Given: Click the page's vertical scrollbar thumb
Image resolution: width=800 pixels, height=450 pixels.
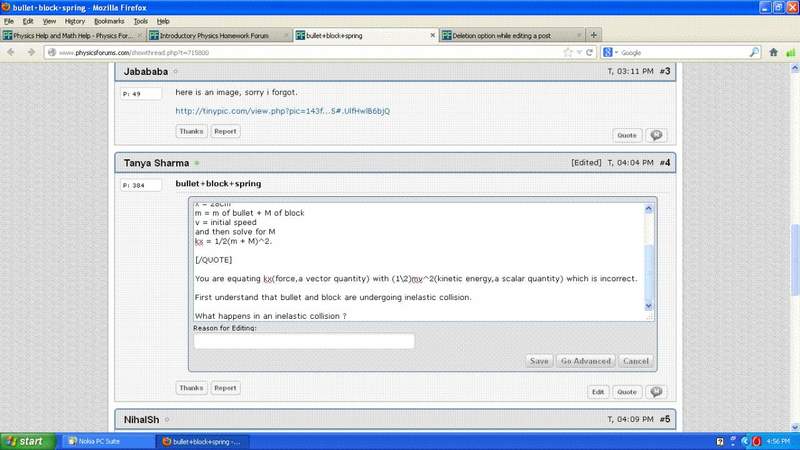Looking at the screenshot, I should coord(795,260).
